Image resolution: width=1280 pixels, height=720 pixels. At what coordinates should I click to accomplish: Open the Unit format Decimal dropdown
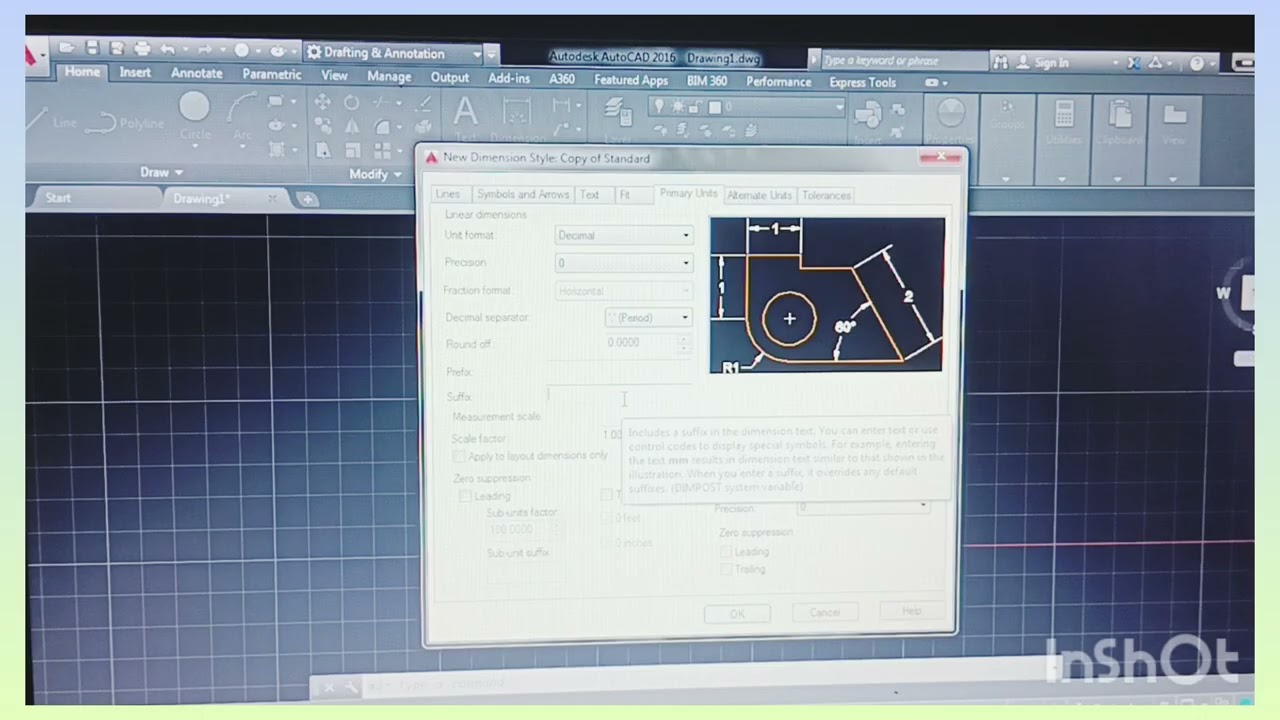[x=624, y=235]
